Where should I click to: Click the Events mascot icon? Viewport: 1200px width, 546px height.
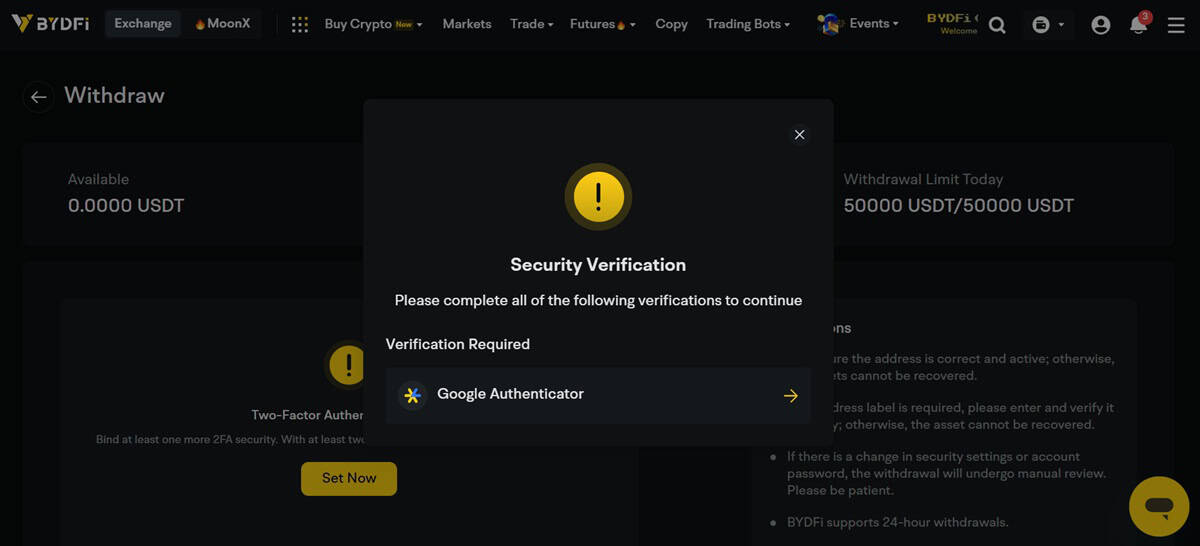(828, 24)
